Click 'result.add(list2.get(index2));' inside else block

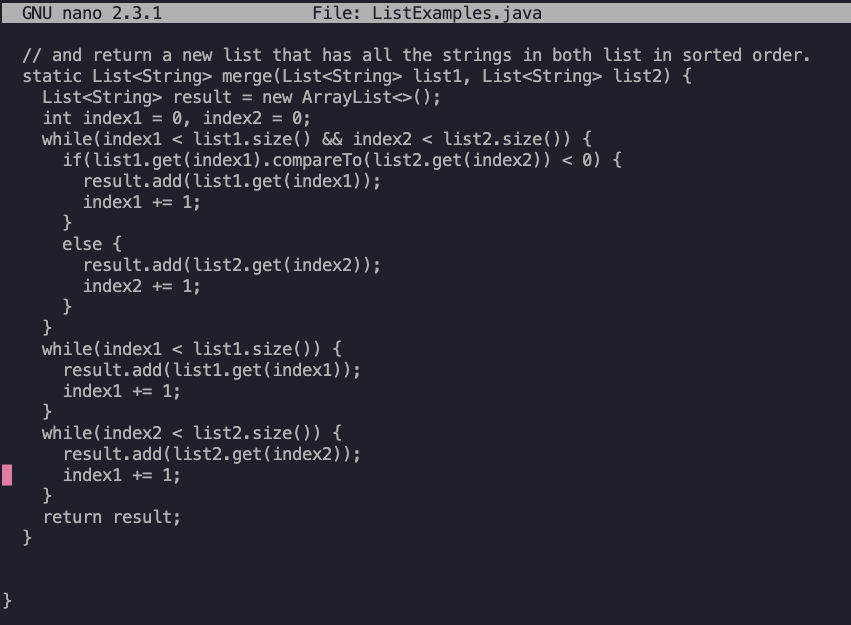[x=232, y=265]
